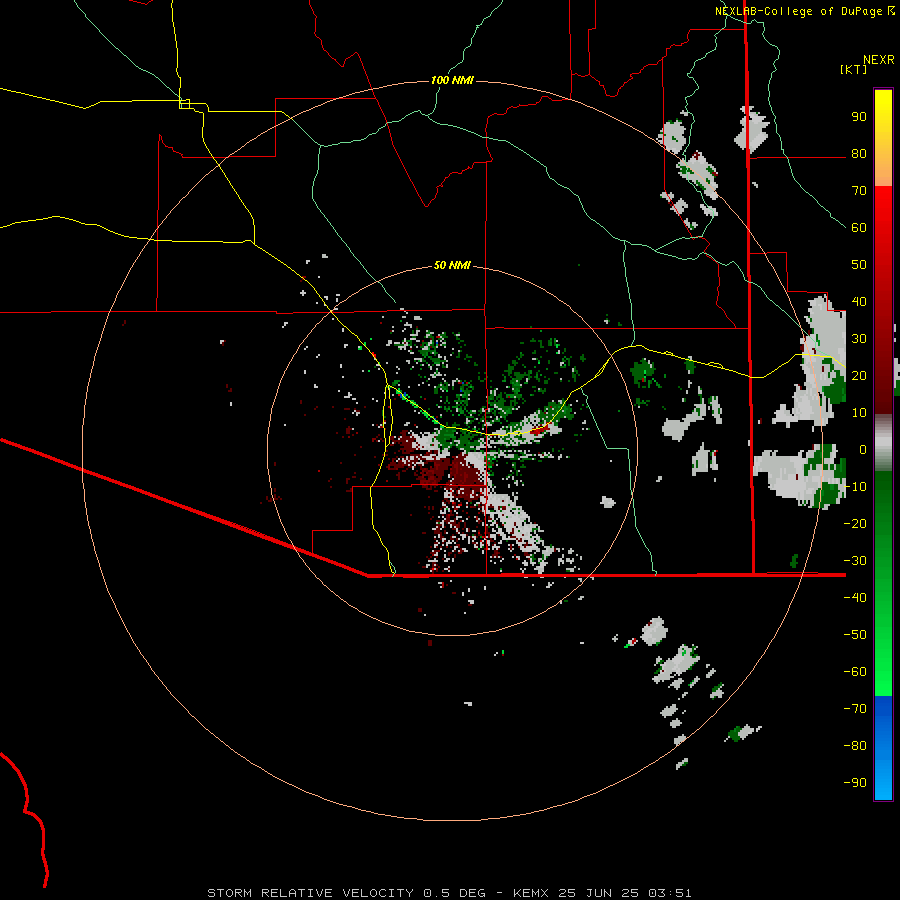900x900 pixels.
Task: Click the NEXLAB-College of DuPage watermark text
Action: pyautogui.click(x=800, y=11)
